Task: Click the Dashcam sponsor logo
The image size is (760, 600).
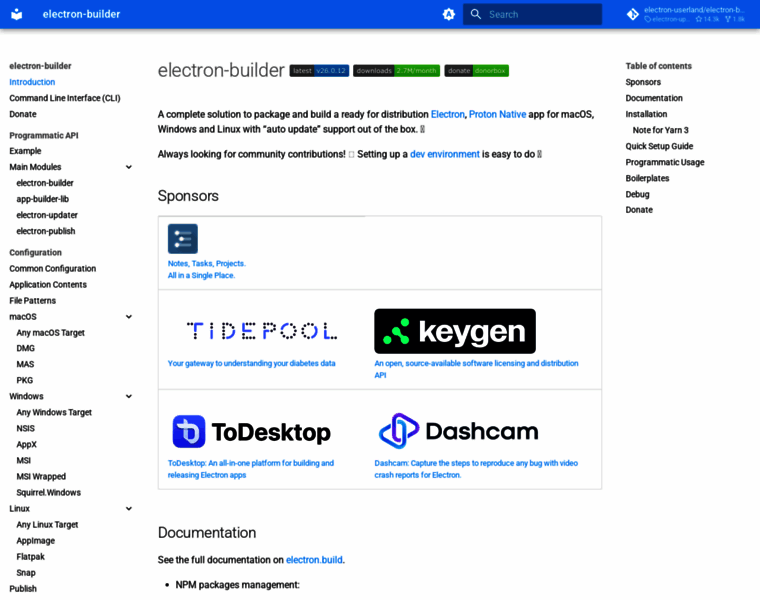Action: click(x=458, y=430)
